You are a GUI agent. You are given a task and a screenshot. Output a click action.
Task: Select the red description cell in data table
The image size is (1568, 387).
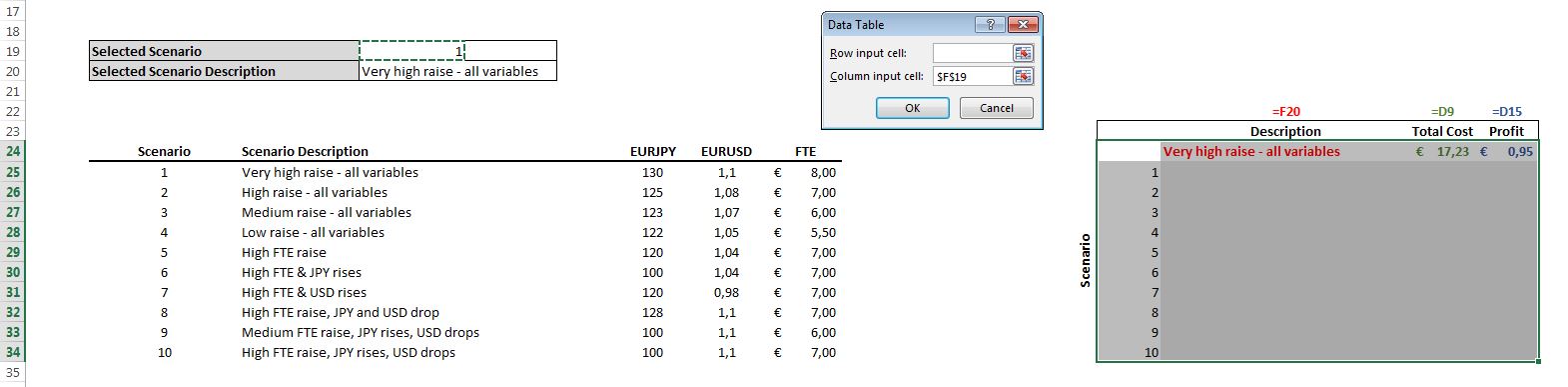tap(1284, 151)
